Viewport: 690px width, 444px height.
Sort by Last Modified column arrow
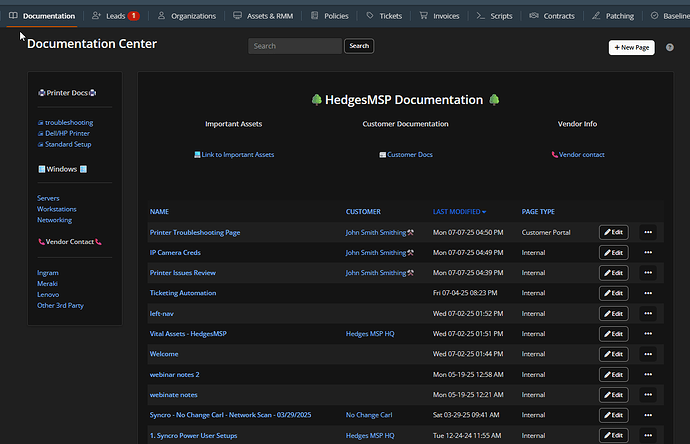pyautogui.click(x=484, y=212)
